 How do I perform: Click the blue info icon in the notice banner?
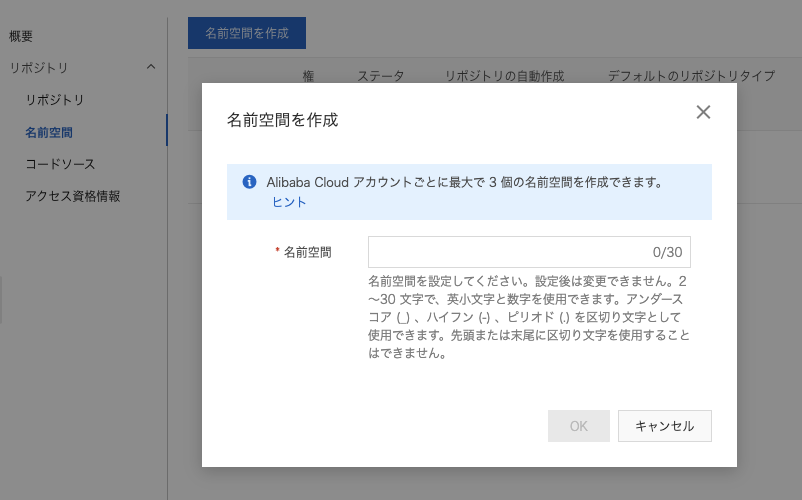click(x=249, y=182)
